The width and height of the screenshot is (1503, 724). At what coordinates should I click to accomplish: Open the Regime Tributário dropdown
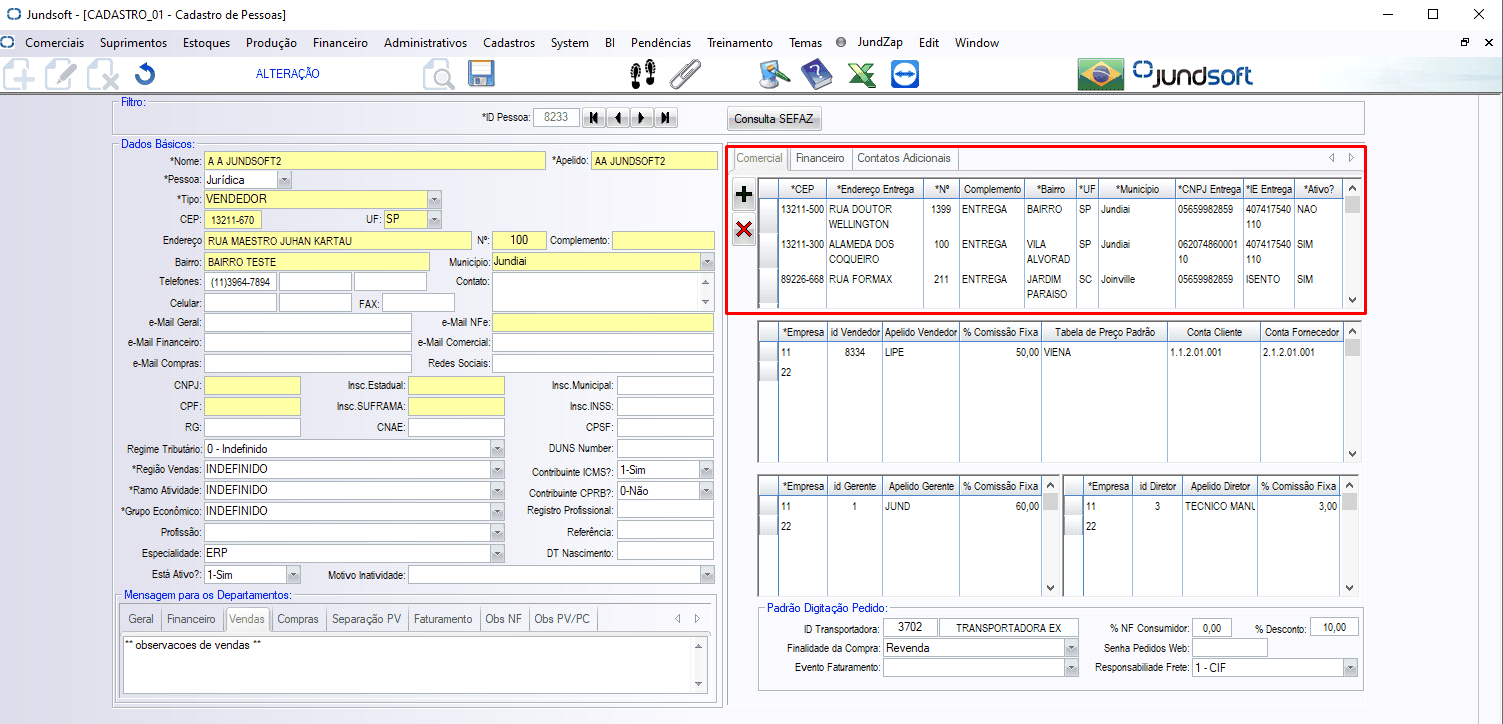pos(497,449)
